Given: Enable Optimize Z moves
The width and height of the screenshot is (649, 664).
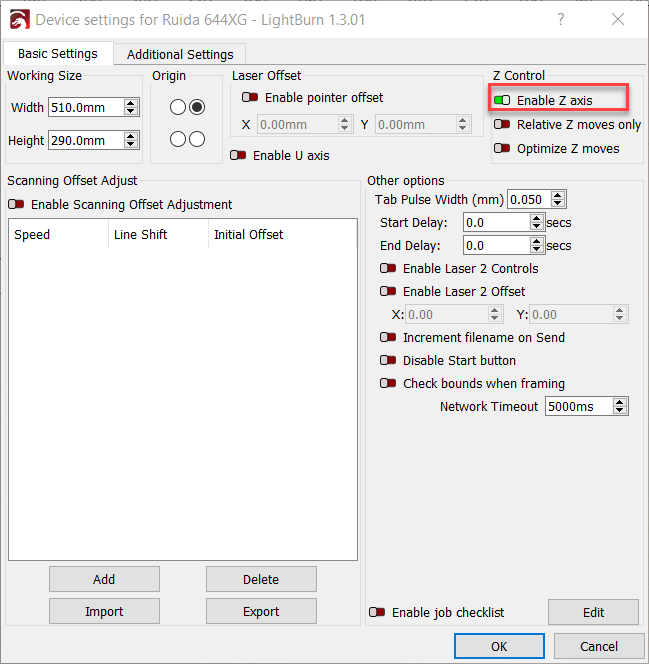Looking at the screenshot, I should pyautogui.click(x=502, y=148).
